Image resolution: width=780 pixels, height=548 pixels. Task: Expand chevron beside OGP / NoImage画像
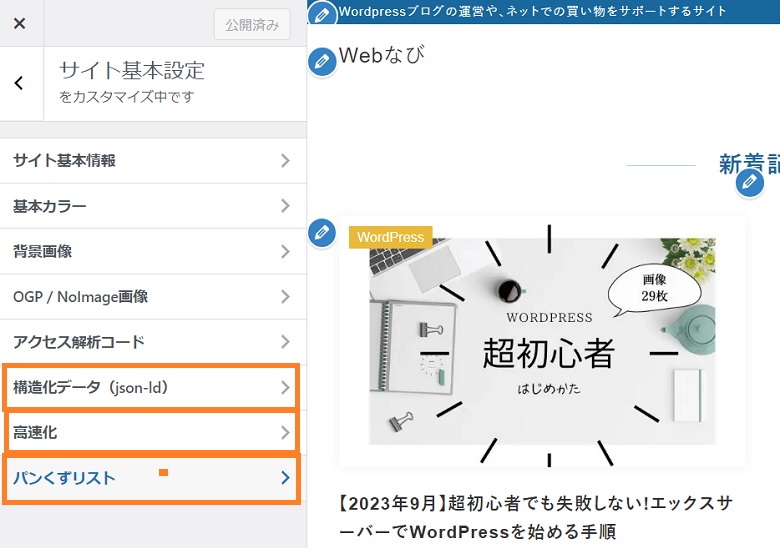(x=285, y=296)
